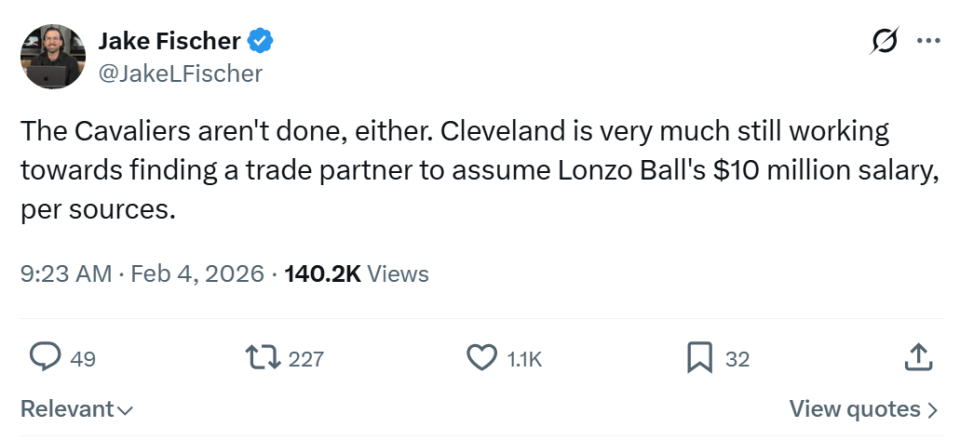Open Jake Fischer's profile picture
960x440 pixels.
(x=53, y=57)
